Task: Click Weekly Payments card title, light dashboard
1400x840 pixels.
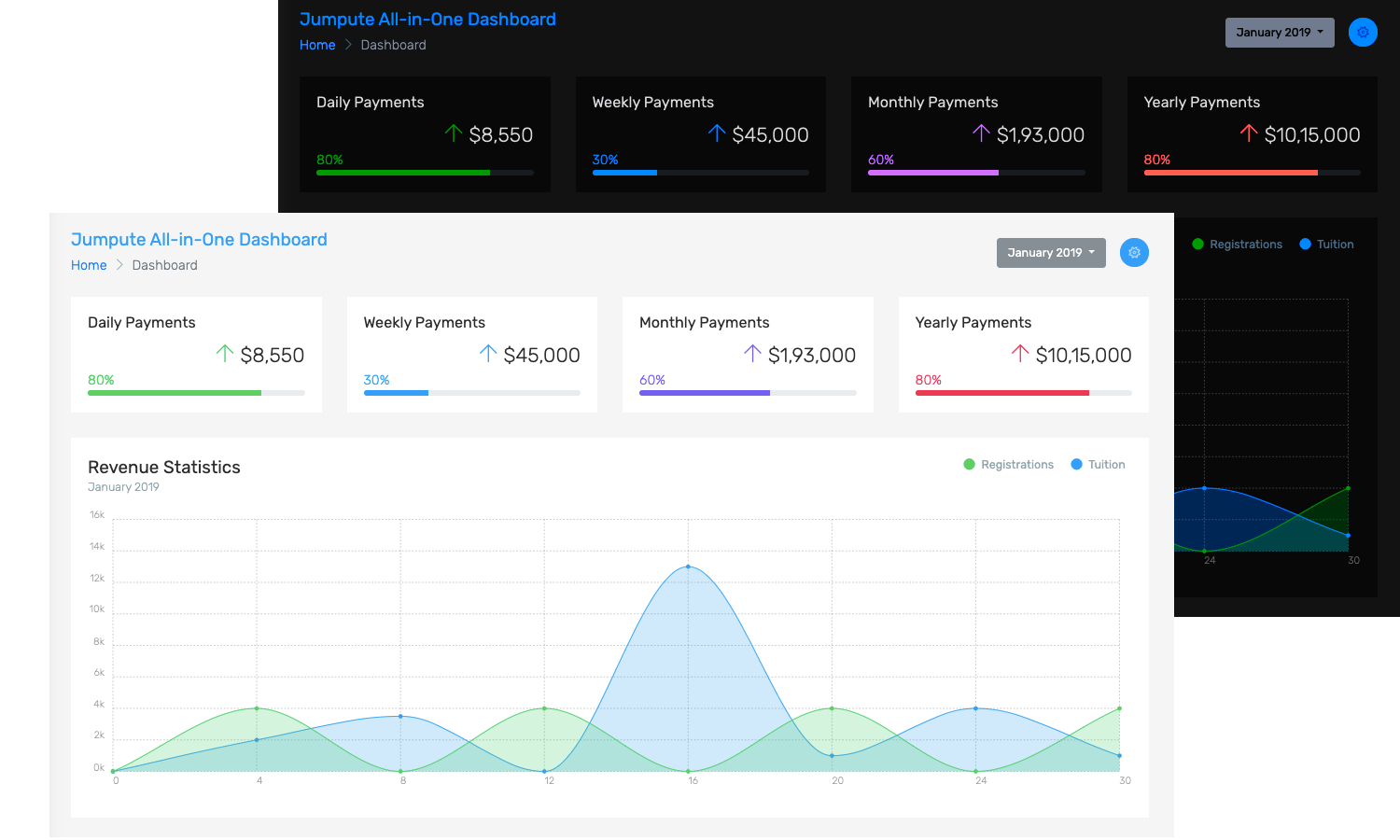Action: [x=425, y=322]
